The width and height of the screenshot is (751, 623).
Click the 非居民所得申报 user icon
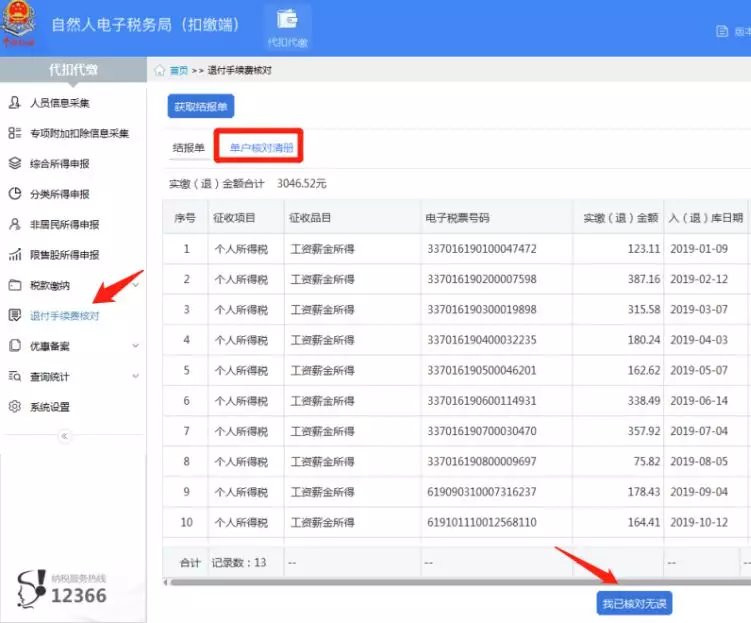[15, 224]
